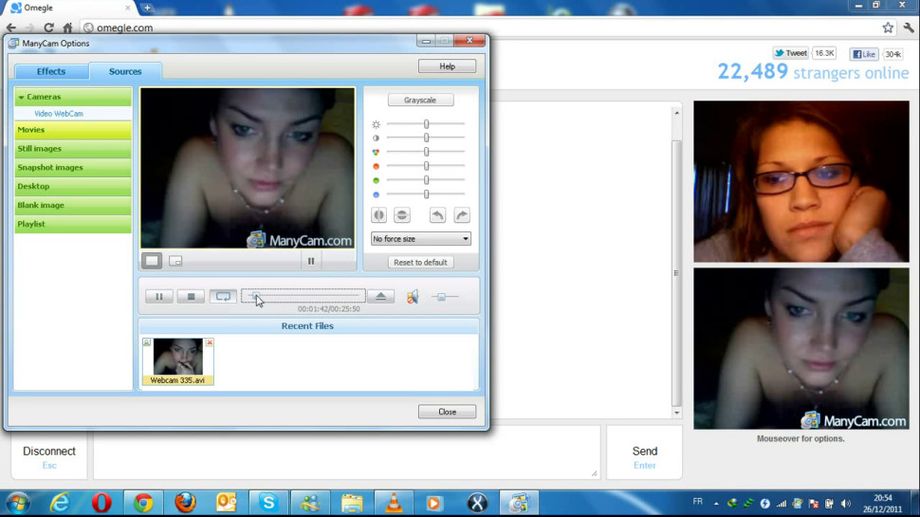Flip the image horizontally

tap(379, 215)
